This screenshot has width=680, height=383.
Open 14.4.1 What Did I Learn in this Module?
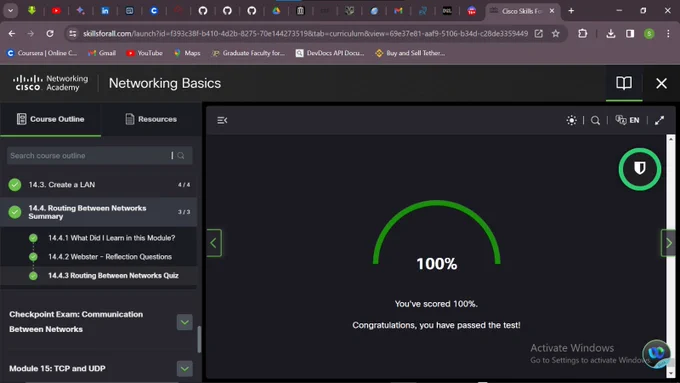pyautogui.click(x=111, y=238)
